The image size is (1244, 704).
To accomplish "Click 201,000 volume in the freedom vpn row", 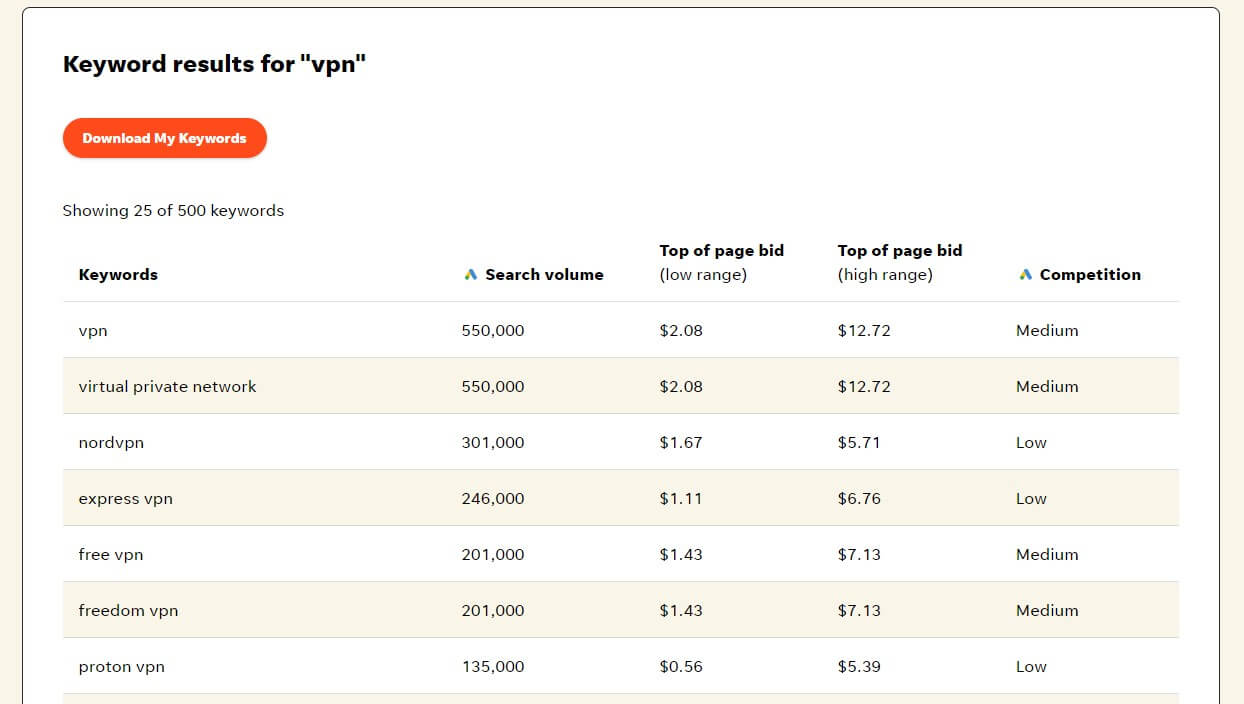I will coord(493,611).
